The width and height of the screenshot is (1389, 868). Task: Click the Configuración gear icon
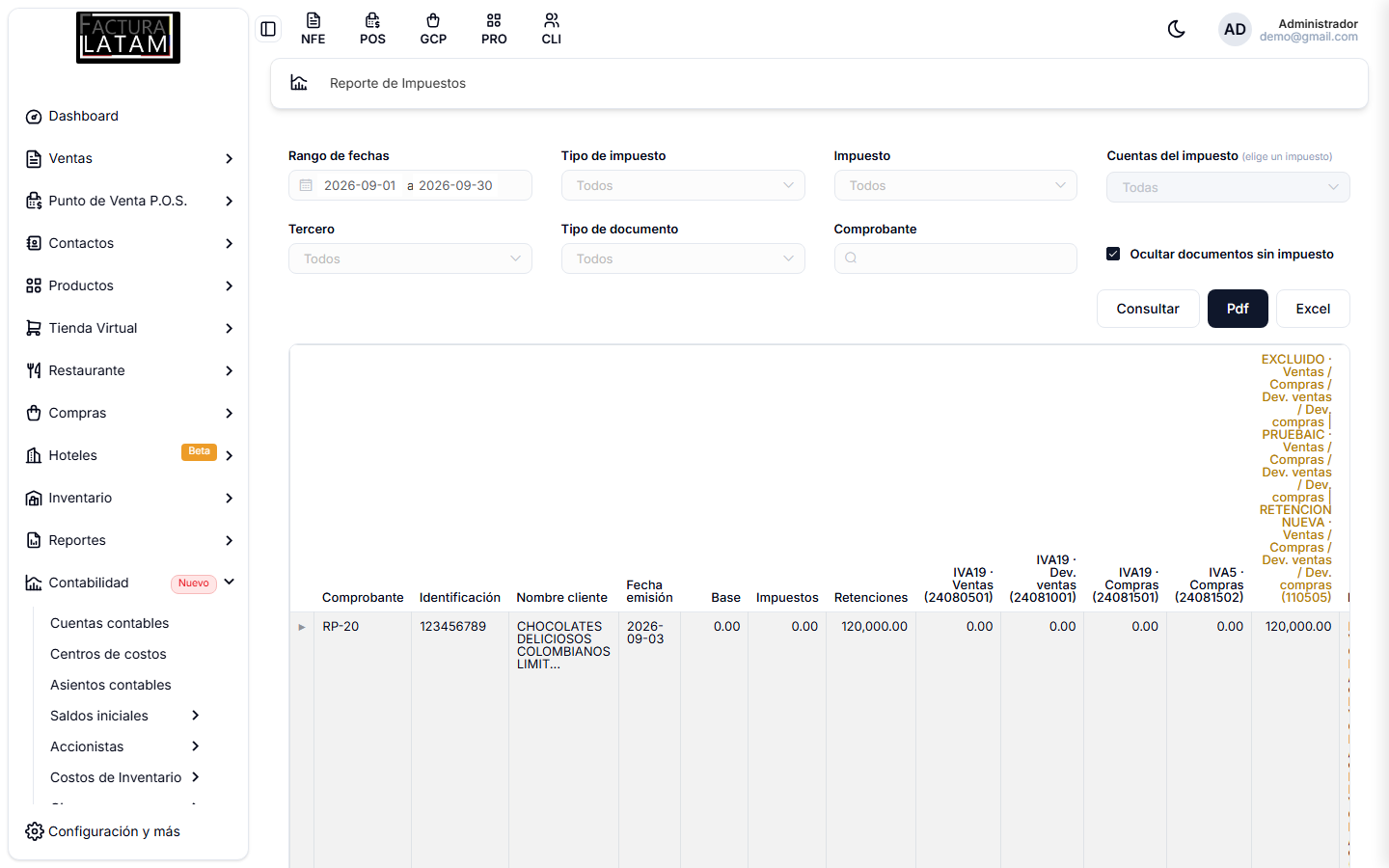click(35, 831)
